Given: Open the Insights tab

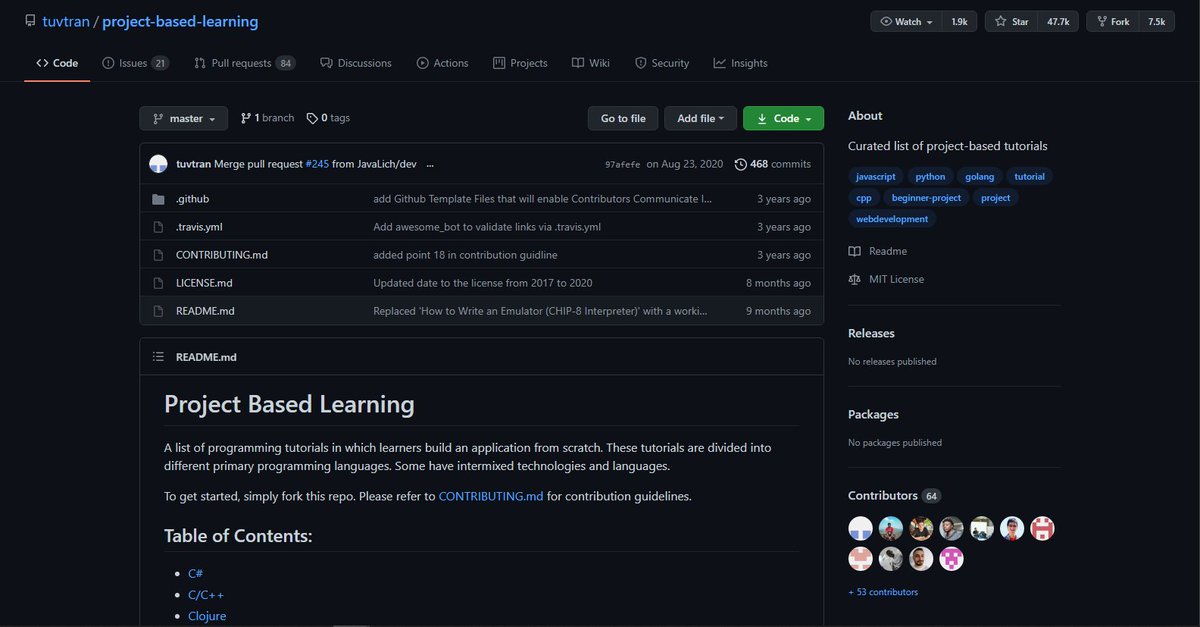Looking at the screenshot, I should click(x=740, y=63).
